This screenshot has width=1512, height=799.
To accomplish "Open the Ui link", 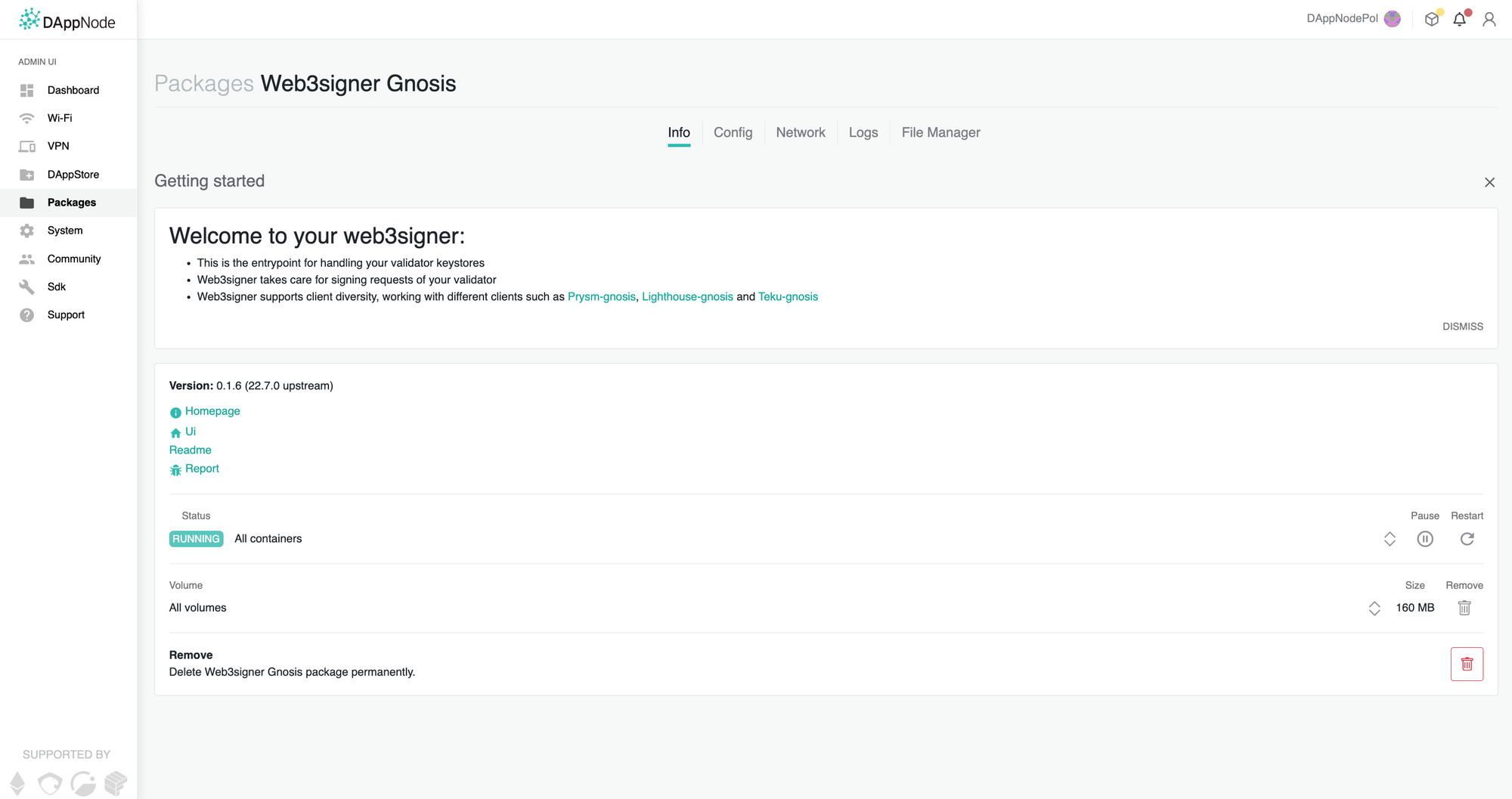I will click(191, 432).
